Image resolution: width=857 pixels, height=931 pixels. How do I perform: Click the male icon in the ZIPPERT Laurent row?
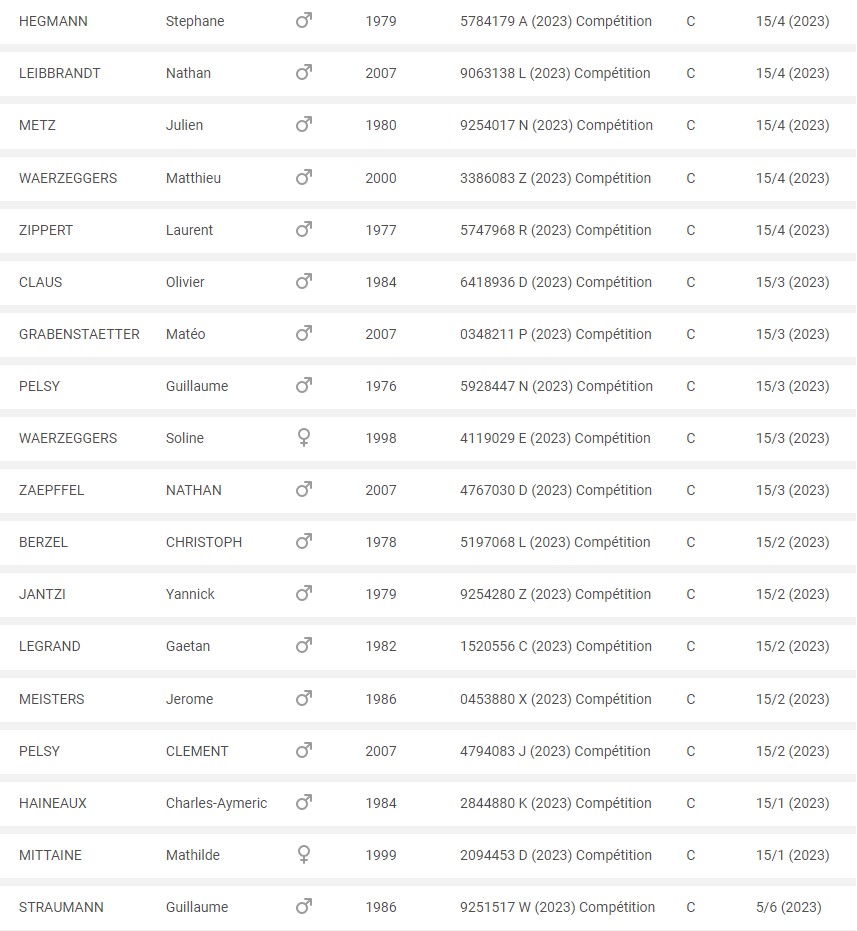click(x=303, y=230)
